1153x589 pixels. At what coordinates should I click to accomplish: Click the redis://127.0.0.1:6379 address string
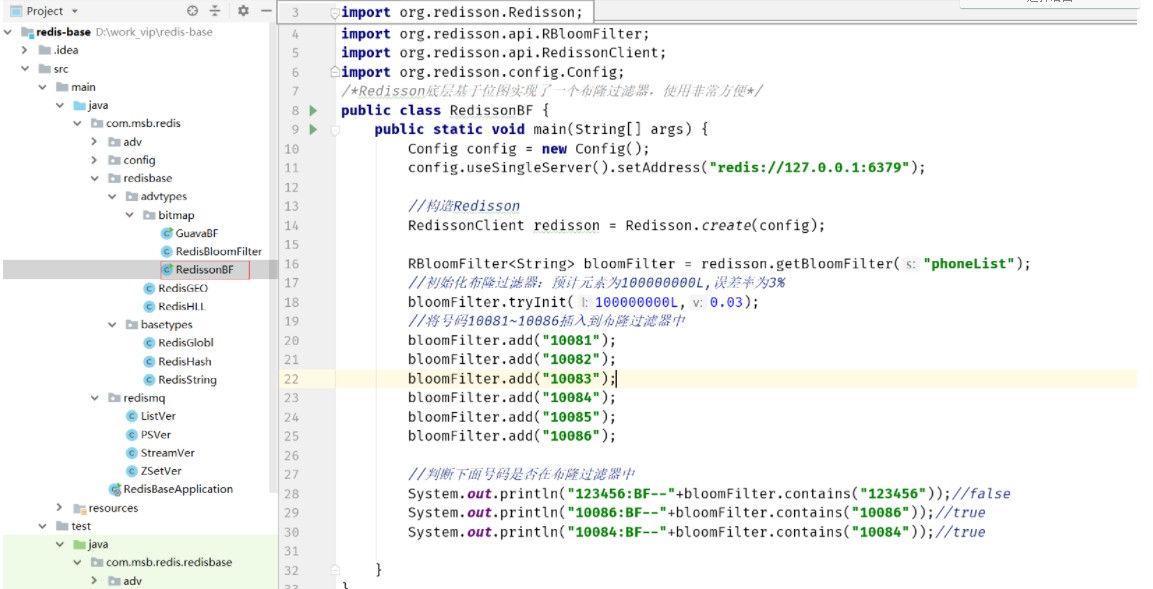(809, 168)
